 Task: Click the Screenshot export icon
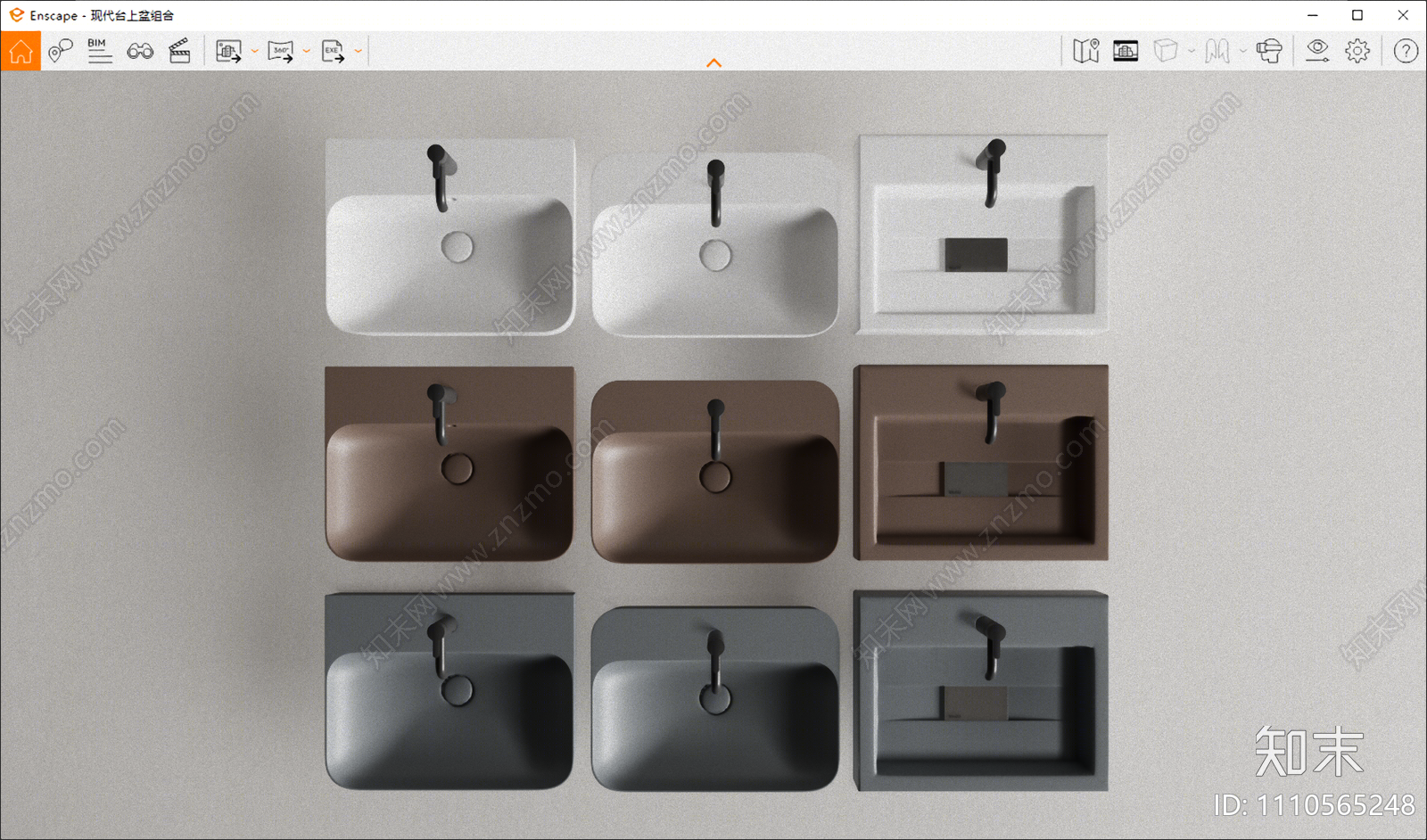[229, 52]
